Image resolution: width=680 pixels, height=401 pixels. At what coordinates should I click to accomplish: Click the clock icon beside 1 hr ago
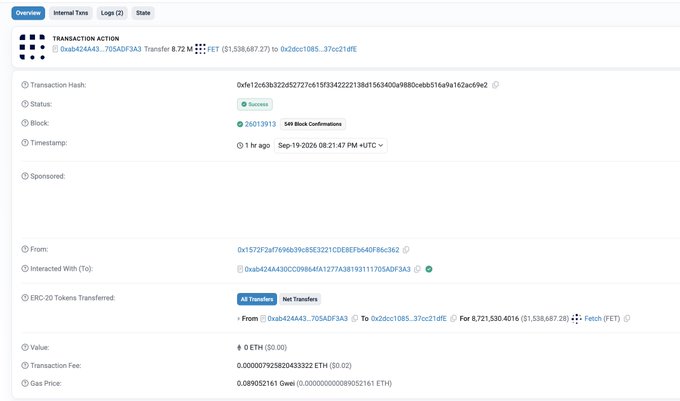pos(240,145)
